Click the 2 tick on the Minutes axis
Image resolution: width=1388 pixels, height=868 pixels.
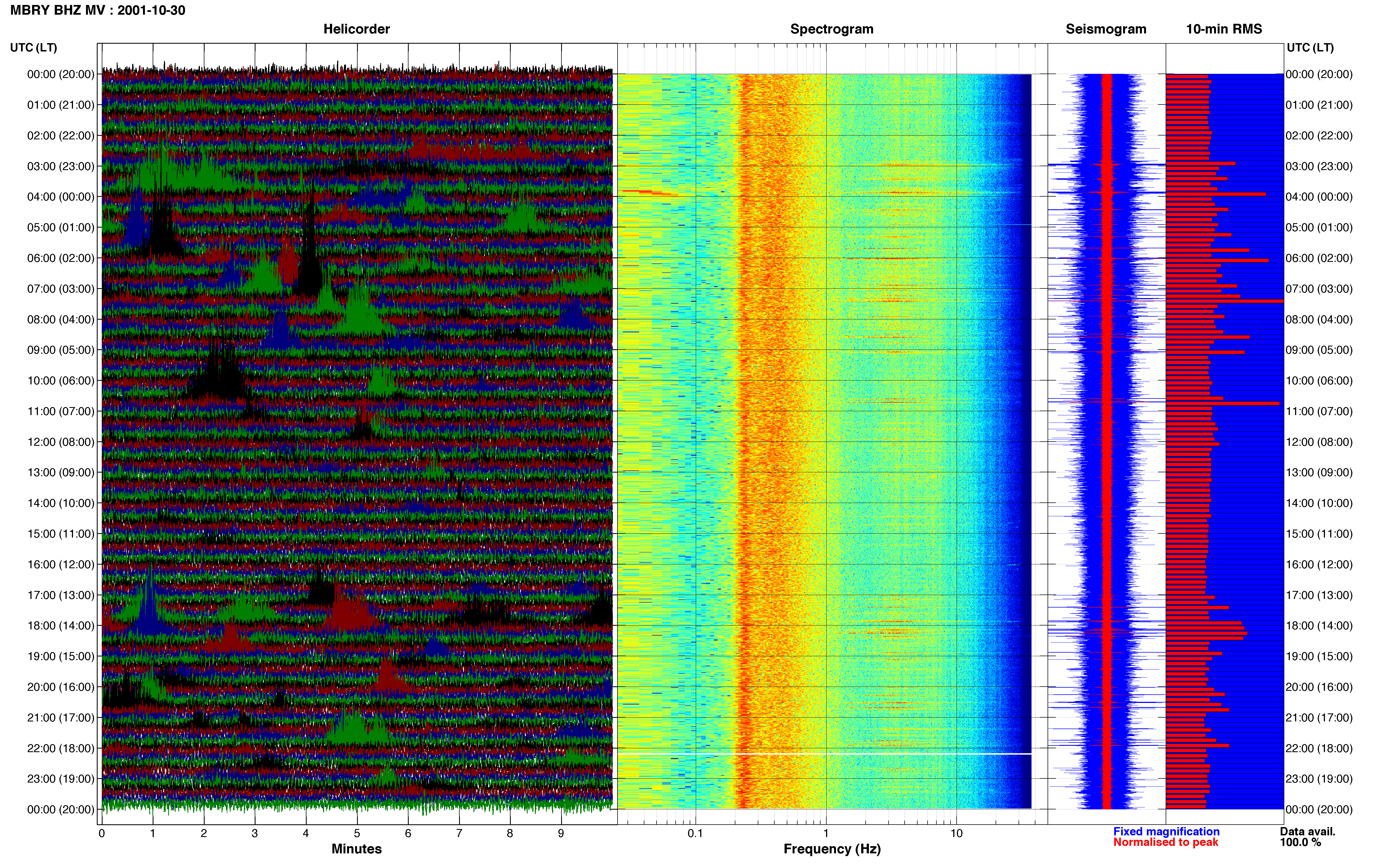[x=204, y=833]
